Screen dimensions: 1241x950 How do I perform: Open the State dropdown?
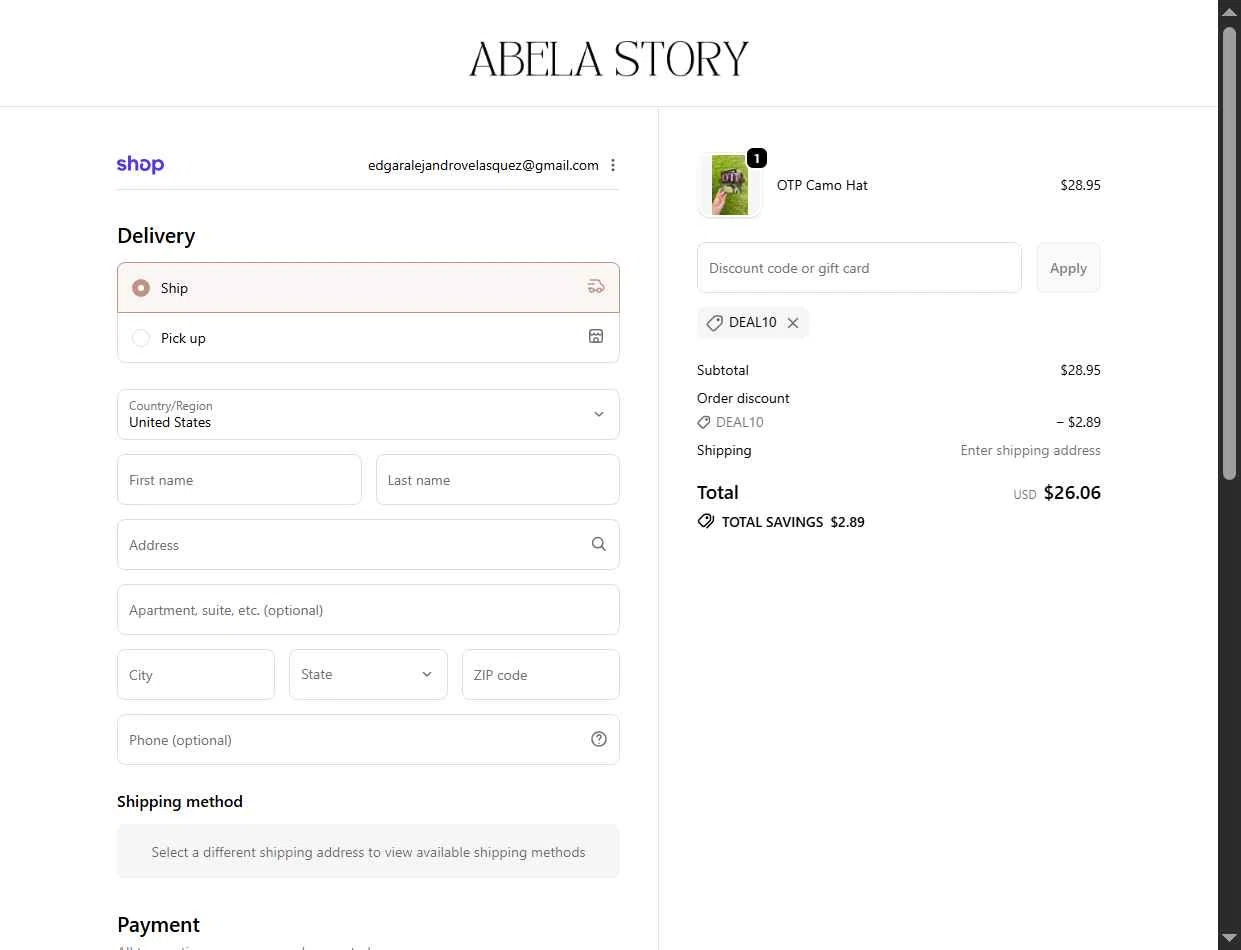(x=368, y=675)
